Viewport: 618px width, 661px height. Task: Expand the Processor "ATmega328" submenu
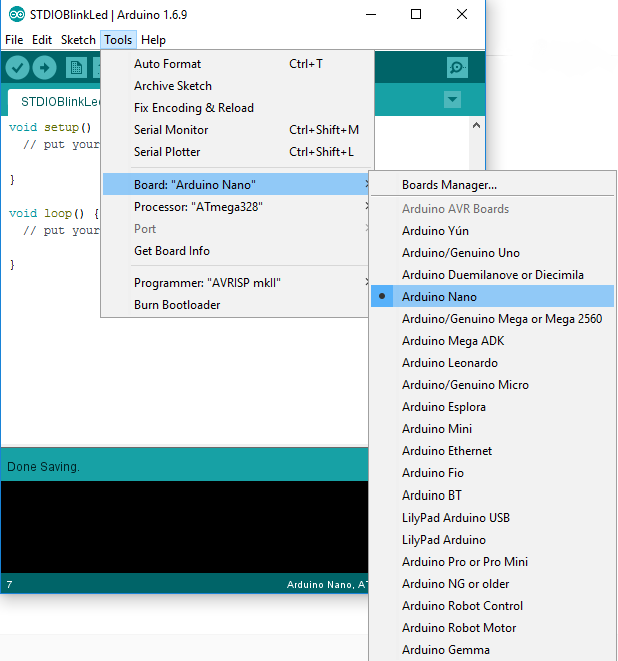point(236,207)
